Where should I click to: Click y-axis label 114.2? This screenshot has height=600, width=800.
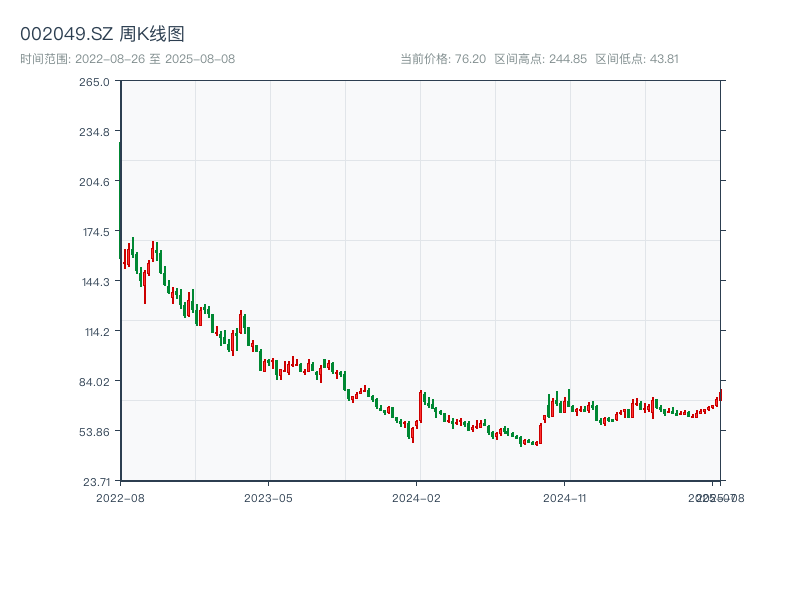coord(97,332)
